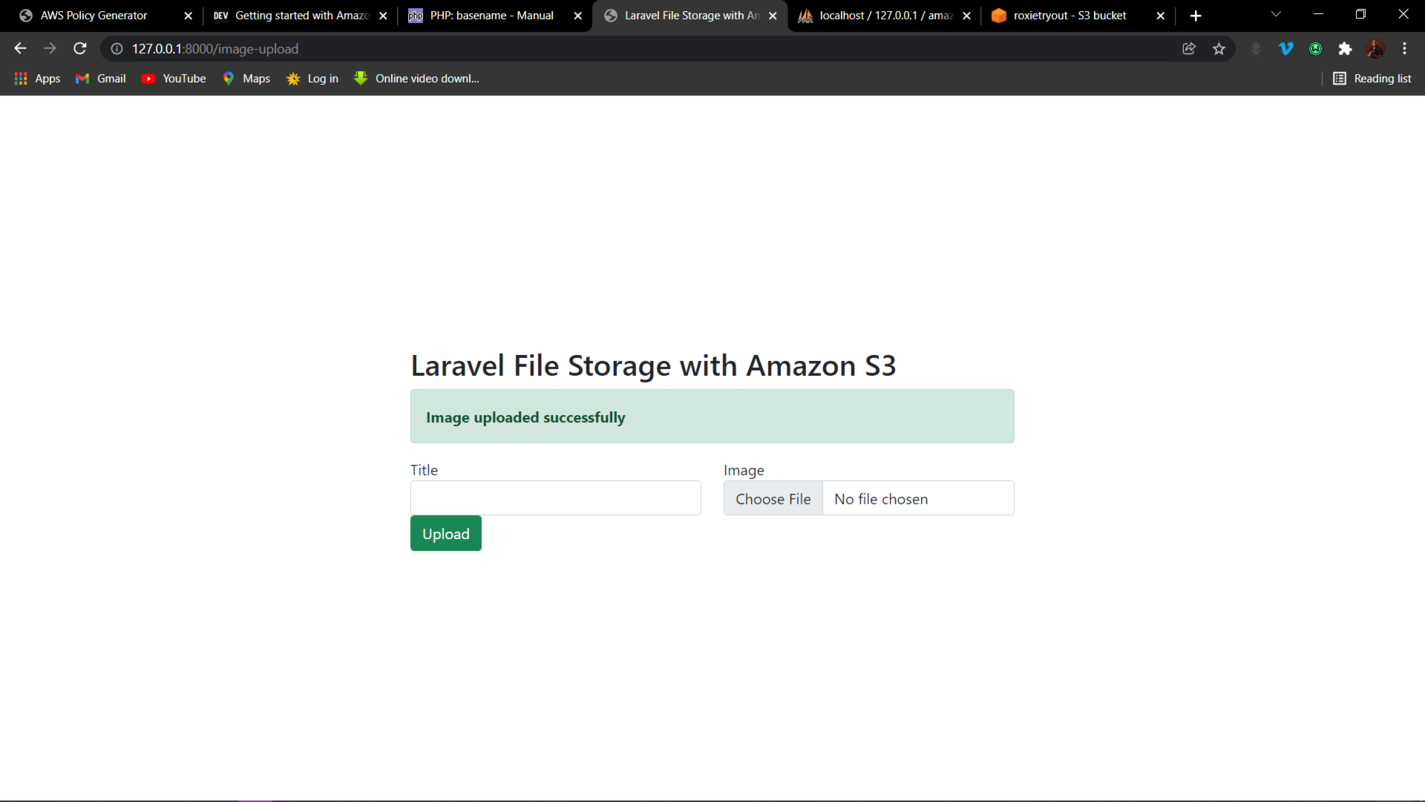The width and height of the screenshot is (1425, 802).
Task: Open the Gmail bookmark
Action: pos(101,78)
